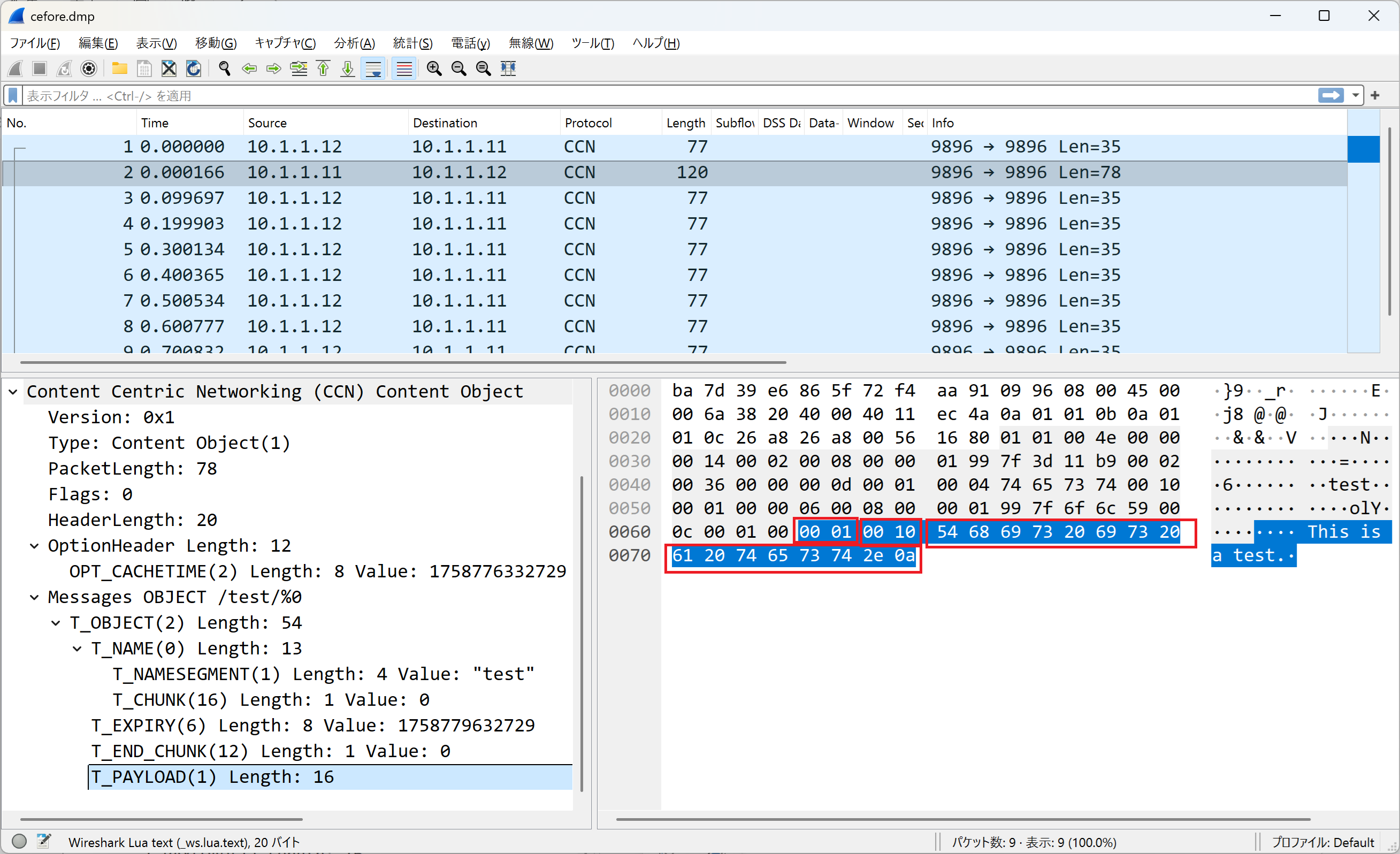The image size is (1400, 854).
Task: Reload the capture file icon
Action: point(194,68)
